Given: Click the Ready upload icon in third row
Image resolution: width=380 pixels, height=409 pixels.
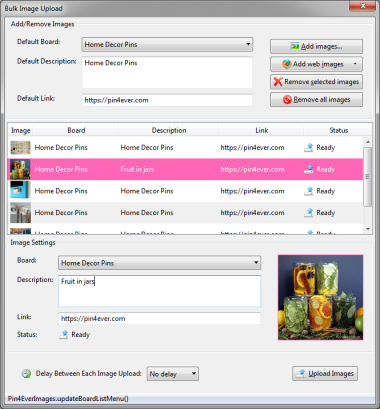Looking at the screenshot, I should (x=309, y=191).
